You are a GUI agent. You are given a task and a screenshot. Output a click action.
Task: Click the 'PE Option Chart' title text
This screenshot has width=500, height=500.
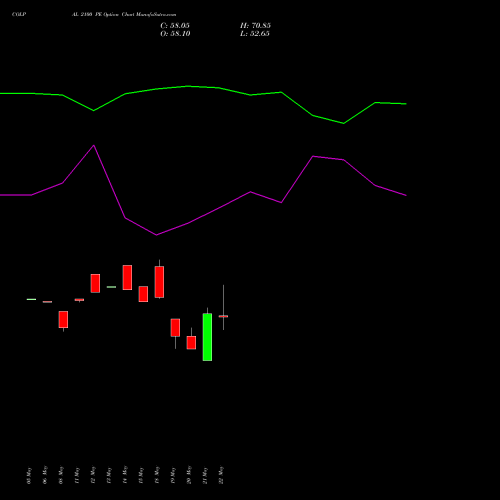click(x=114, y=15)
